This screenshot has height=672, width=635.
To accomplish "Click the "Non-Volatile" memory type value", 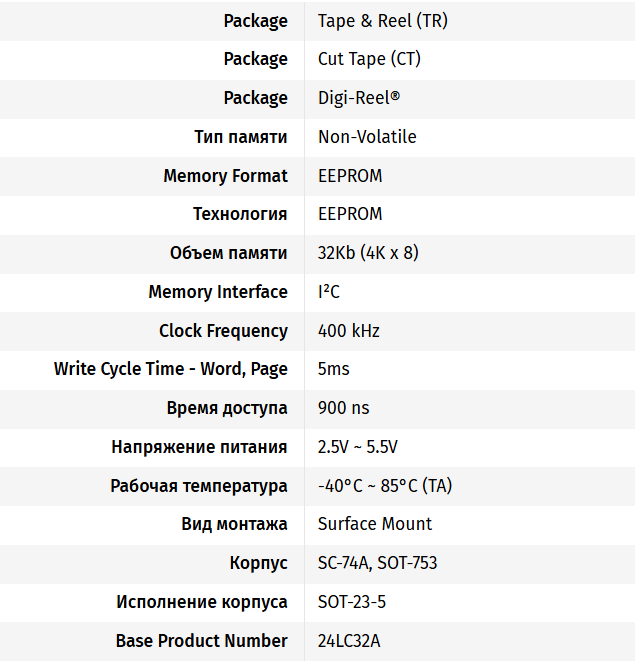I will (367, 137).
